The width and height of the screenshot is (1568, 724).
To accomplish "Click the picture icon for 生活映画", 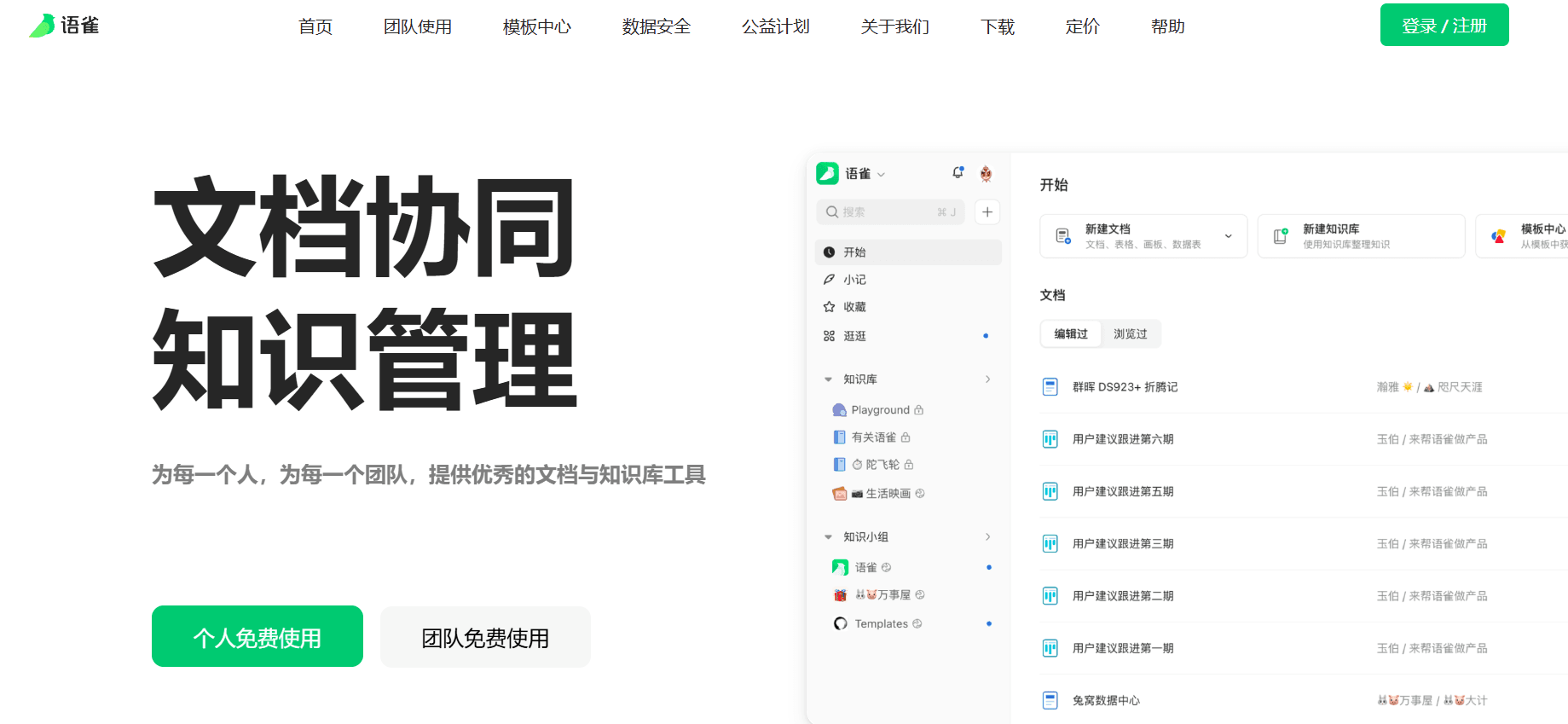I will coord(840,494).
